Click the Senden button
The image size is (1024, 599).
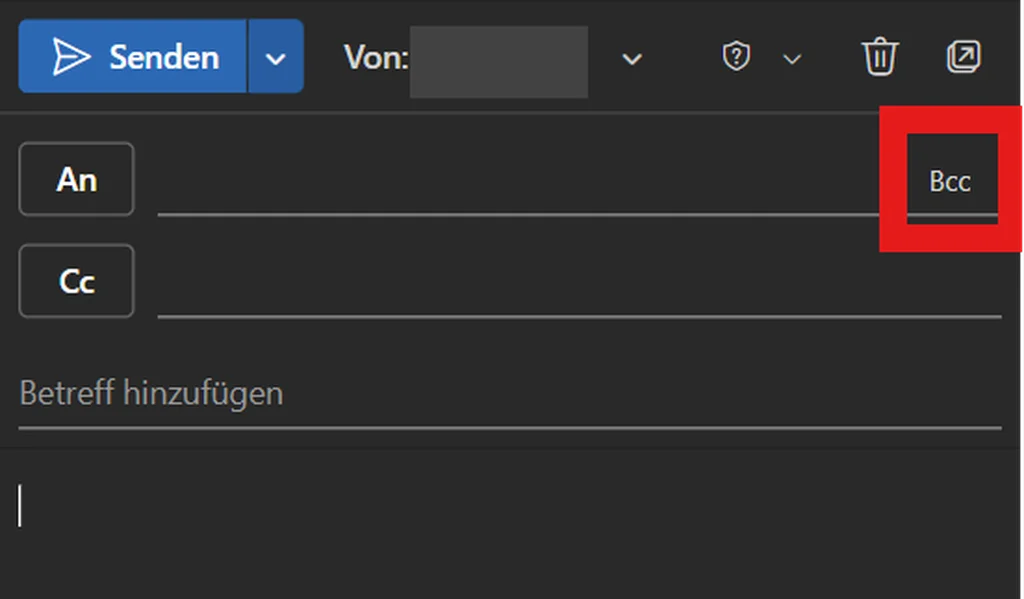133,57
